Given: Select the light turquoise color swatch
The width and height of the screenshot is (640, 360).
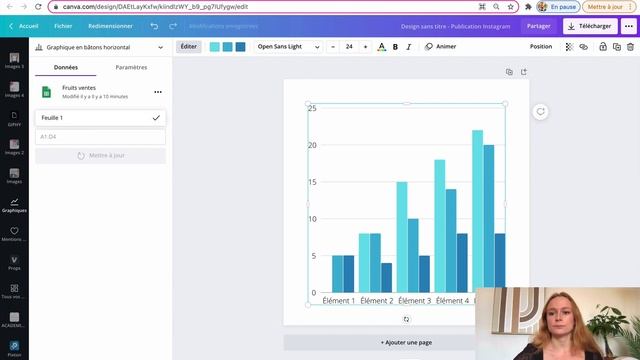Looking at the screenshot, I should click(x=215, y=47).
